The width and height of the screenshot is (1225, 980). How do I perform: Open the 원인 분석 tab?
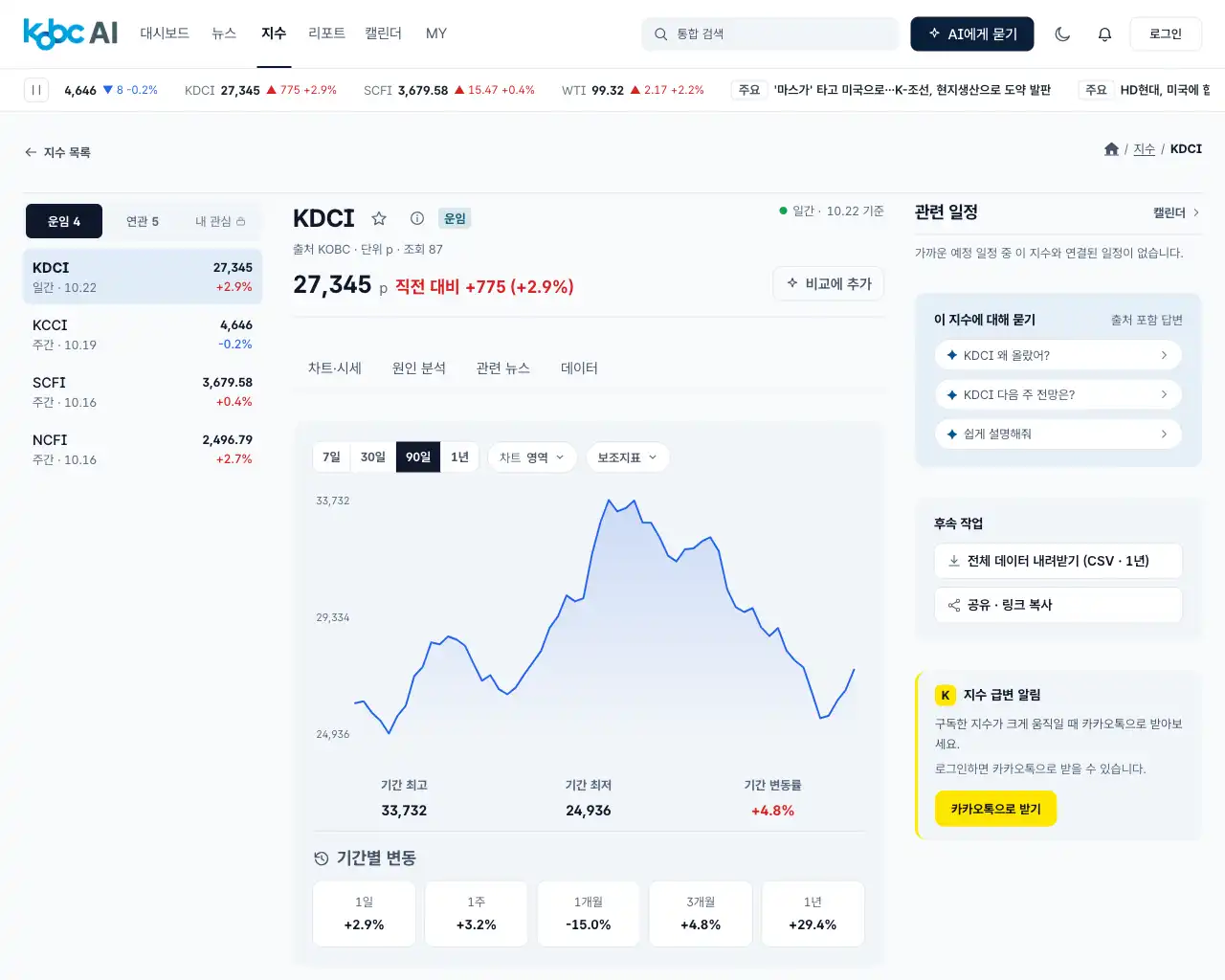[x=419, y=368]
